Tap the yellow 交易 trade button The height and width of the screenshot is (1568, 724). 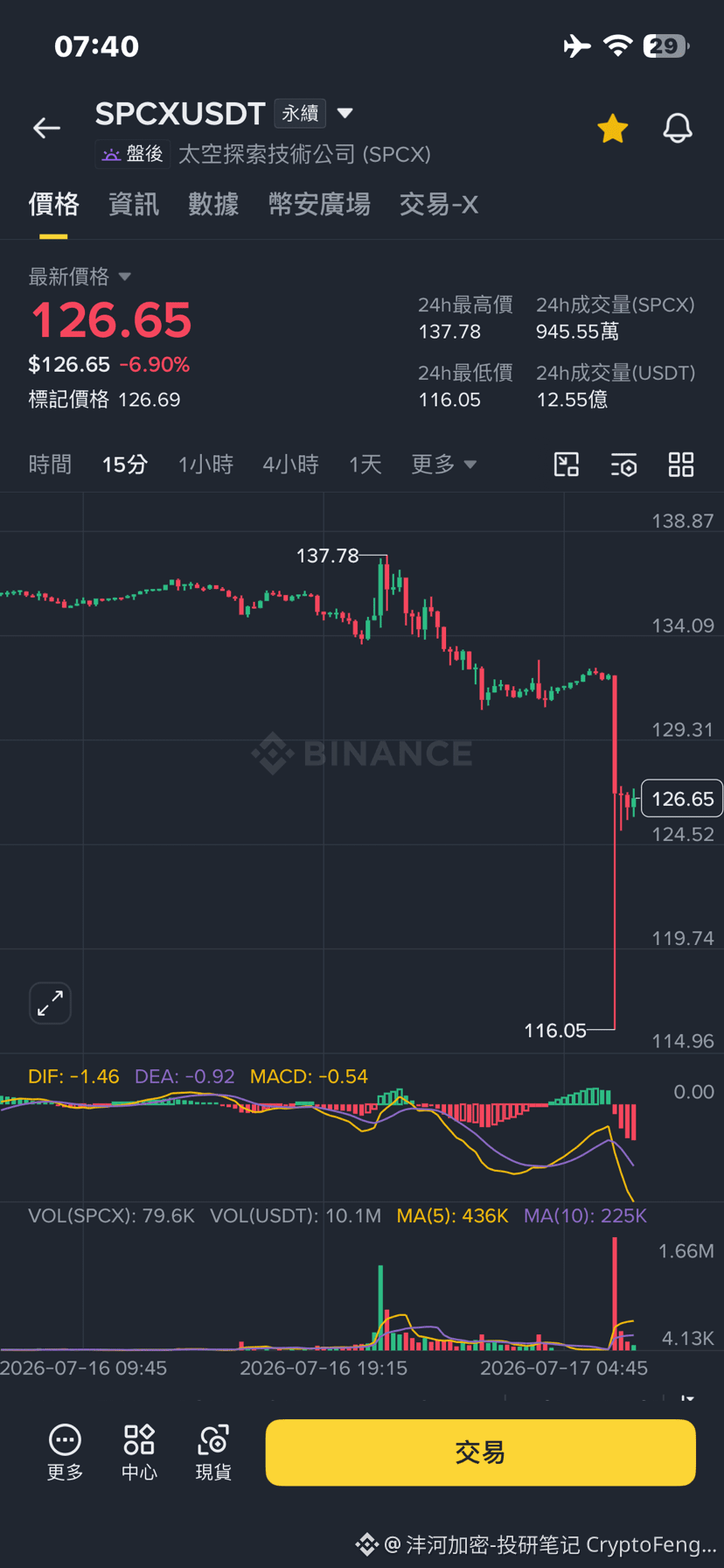click(x=480, y=1452)
